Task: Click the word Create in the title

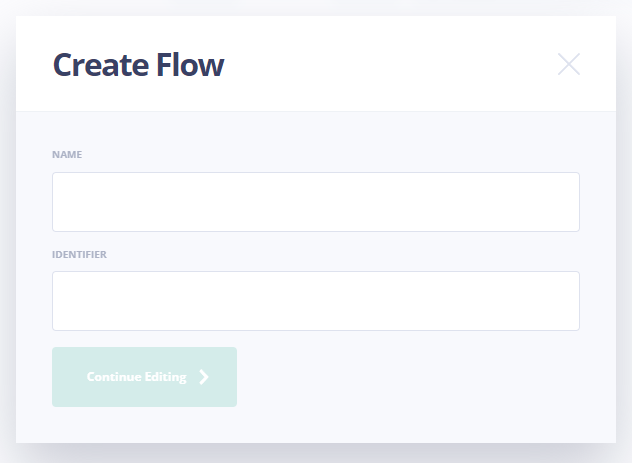Action: (x=96, y=65)
